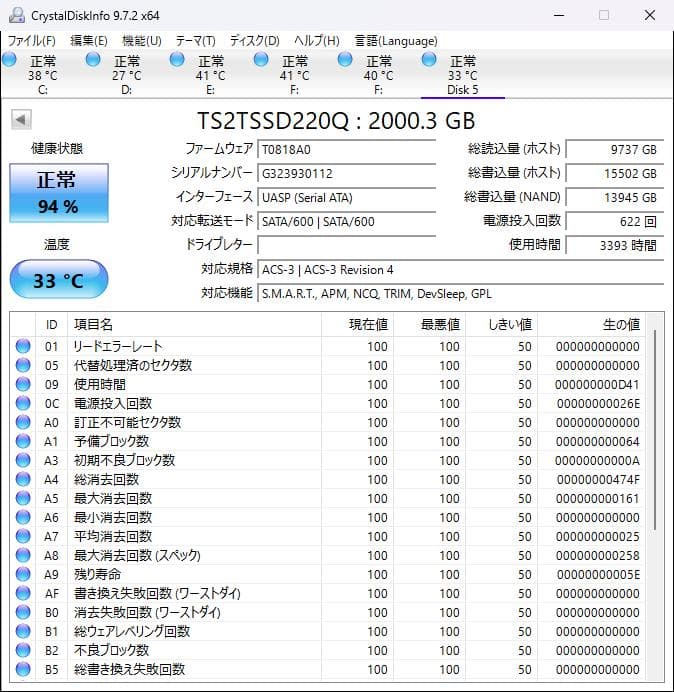Click the TS2TSSD220Q : 2000.3 GB model title

pyautogui.click(x=336, y=120)
